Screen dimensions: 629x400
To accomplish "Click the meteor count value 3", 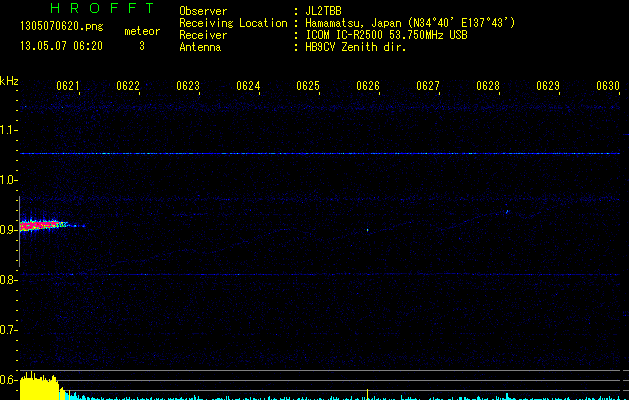I will tap(141, 46).
